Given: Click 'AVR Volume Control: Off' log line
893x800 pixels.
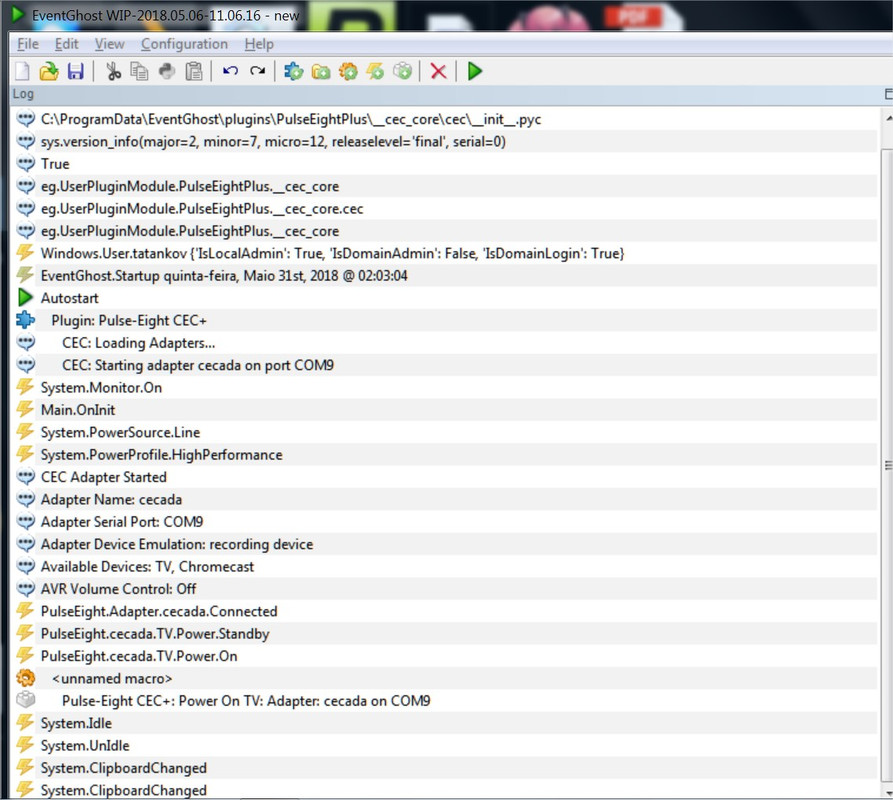Looking at the screenshot, I should coord(446,589).
